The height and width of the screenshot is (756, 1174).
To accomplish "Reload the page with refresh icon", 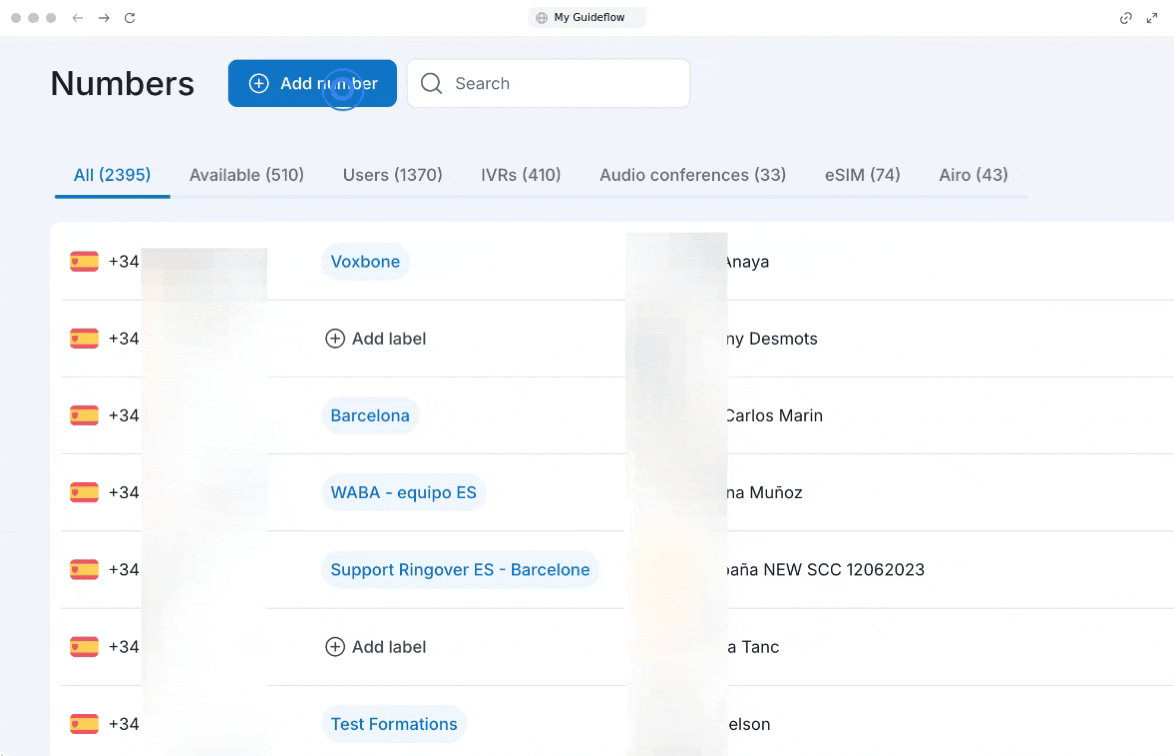I will click(130, 18).
